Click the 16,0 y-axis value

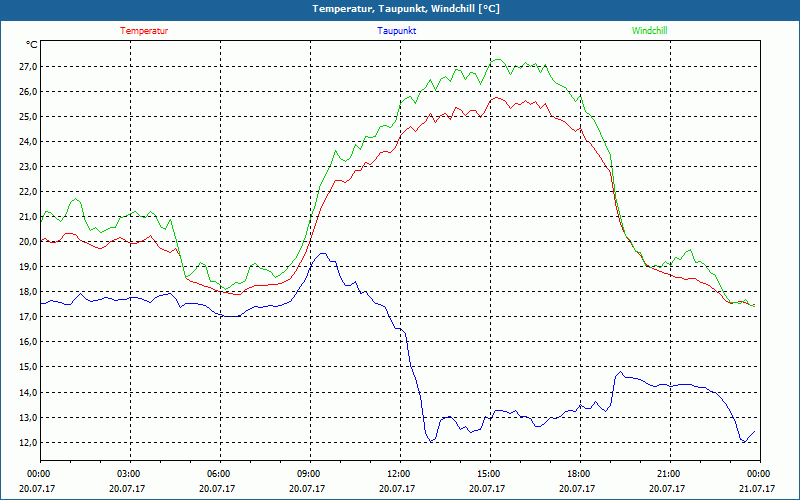[28, 342]
